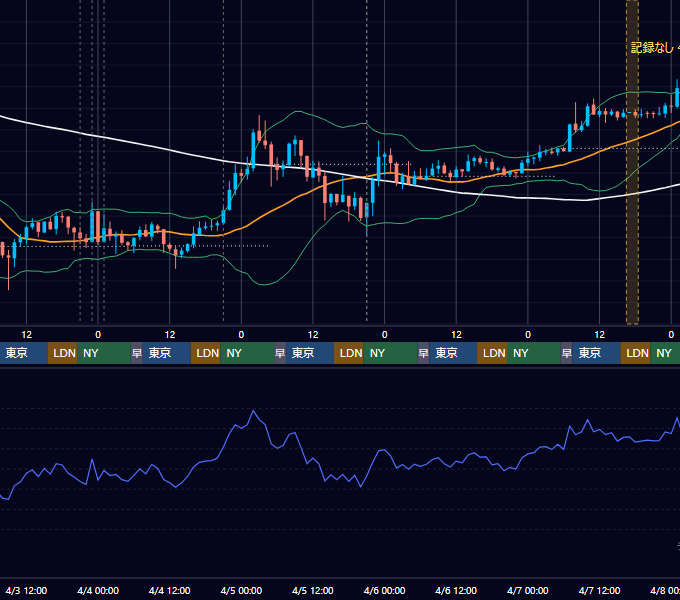Choose the NY block spanning 4/7 00:00
The image size is (680, 600).
pyautogui.click(x=534, y=353)
